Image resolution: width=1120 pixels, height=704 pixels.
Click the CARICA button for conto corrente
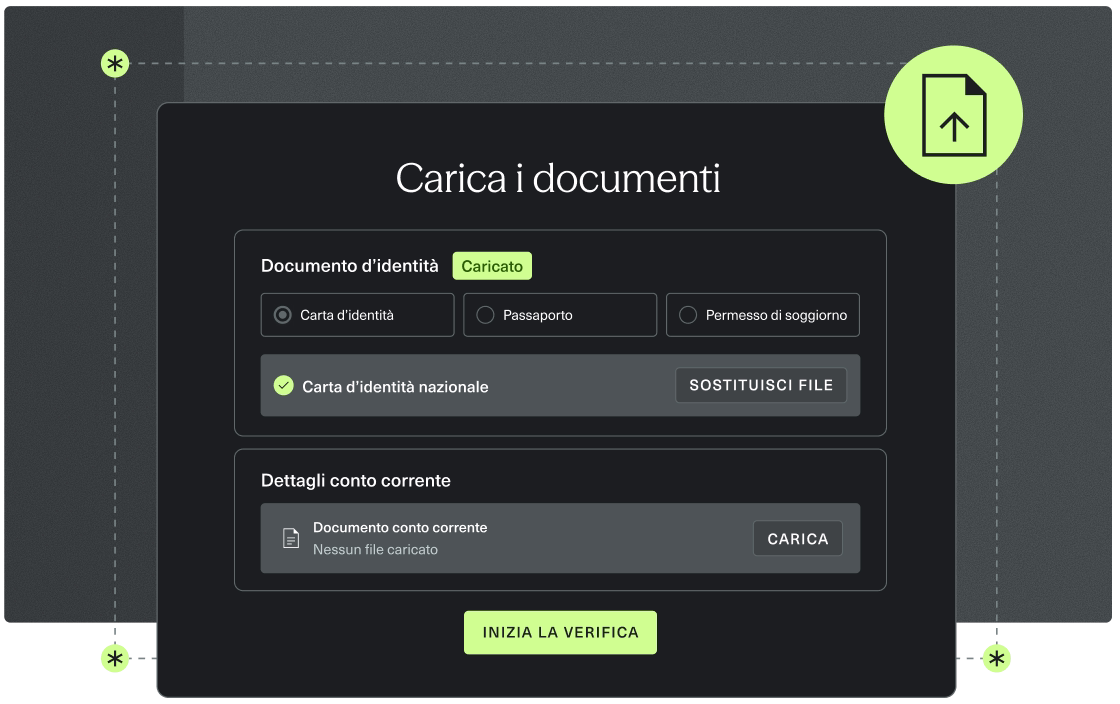tap(798, 538)
